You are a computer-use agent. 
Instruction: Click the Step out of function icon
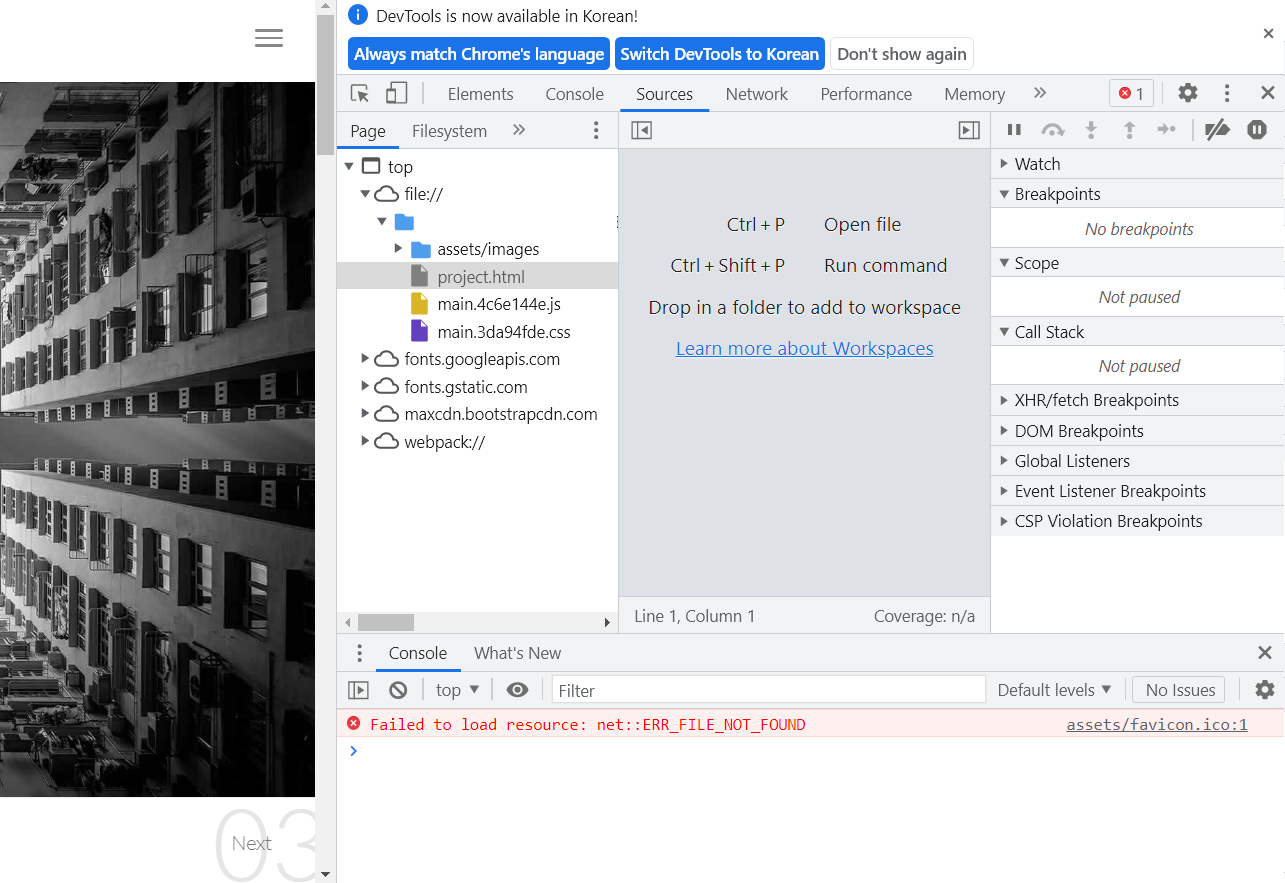1129,129
